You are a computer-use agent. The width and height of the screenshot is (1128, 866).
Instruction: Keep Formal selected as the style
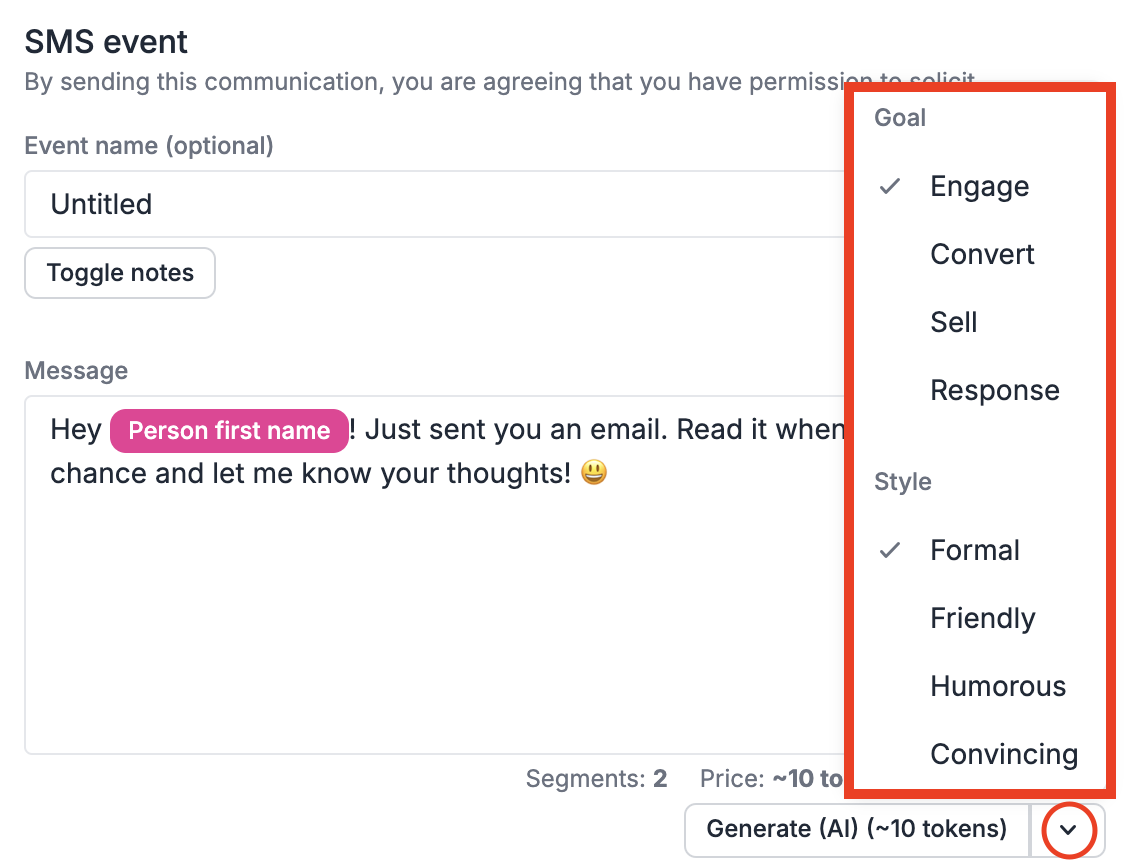pyautogui.click(x=975, y=550)
